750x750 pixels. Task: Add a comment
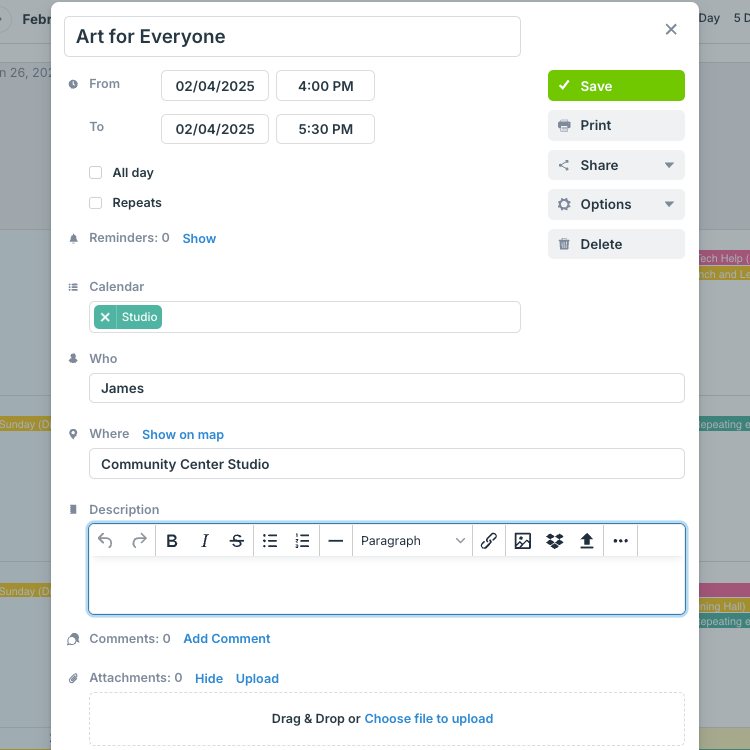pyautogui.click(x=227, y=639)
